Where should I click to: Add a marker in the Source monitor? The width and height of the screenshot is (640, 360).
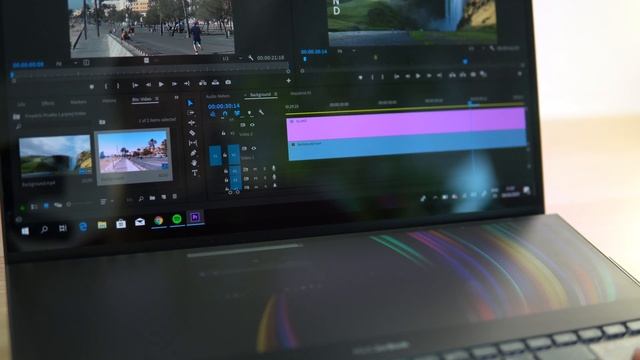point(92,87)
